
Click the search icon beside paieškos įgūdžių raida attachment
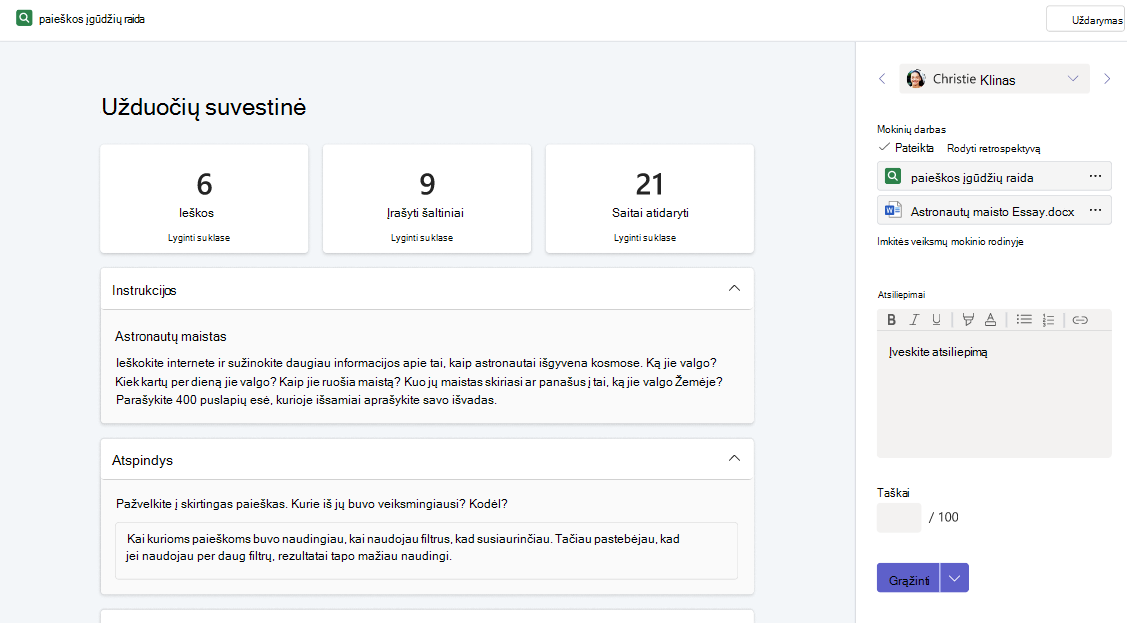coord(893,176)
